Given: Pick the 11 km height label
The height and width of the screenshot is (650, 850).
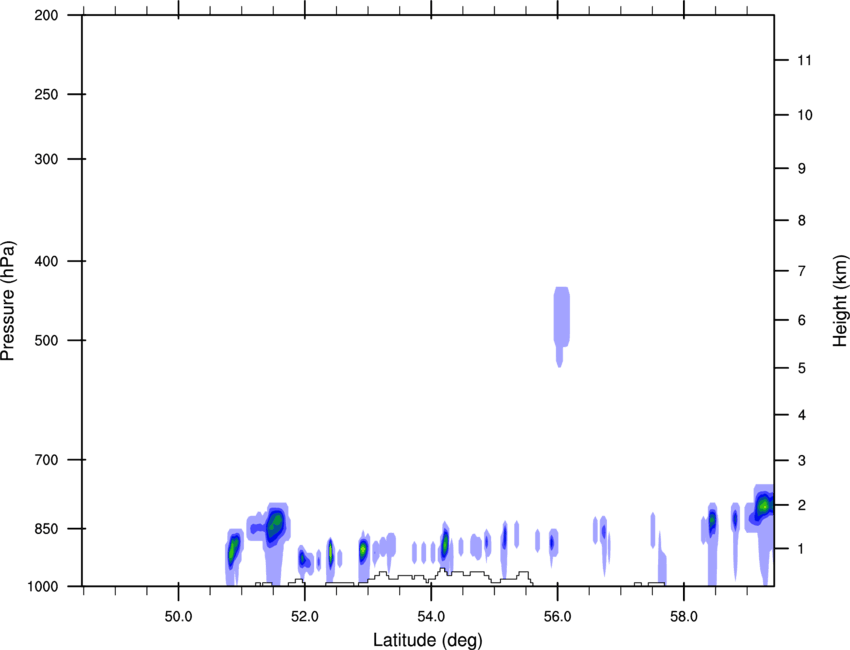Looking at the screenshot, I should pyautogui.click(x=804, y=60).
